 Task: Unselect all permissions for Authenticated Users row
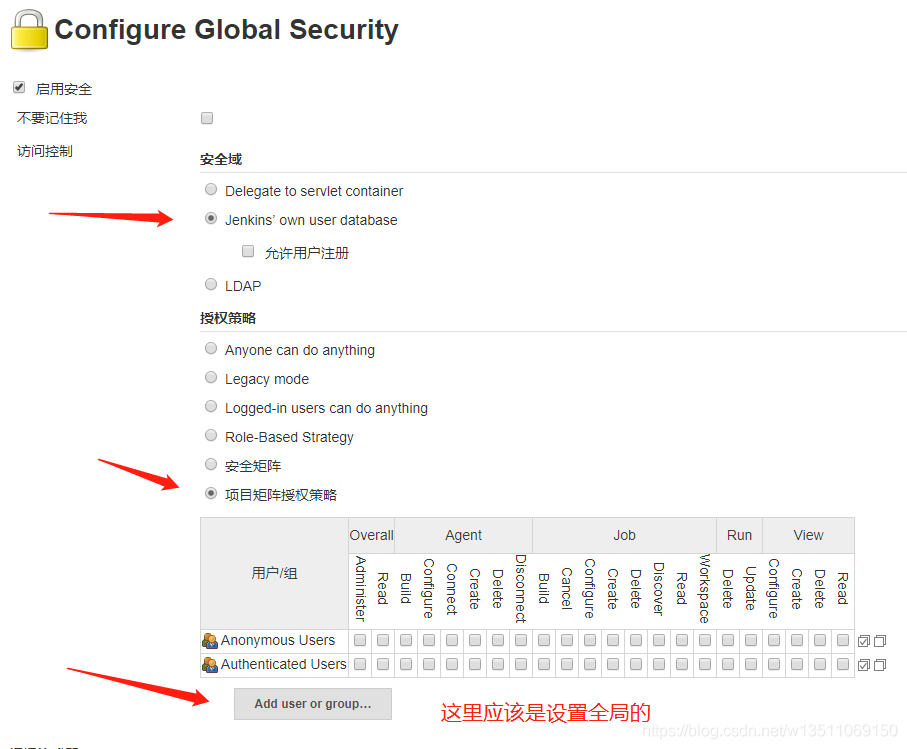pyautogui.click(x=880, y=665)
